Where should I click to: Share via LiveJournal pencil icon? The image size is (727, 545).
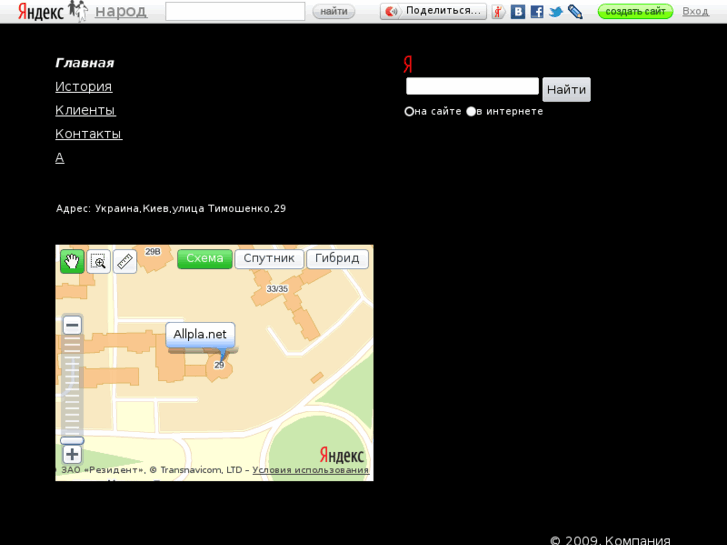click(575, 12)
